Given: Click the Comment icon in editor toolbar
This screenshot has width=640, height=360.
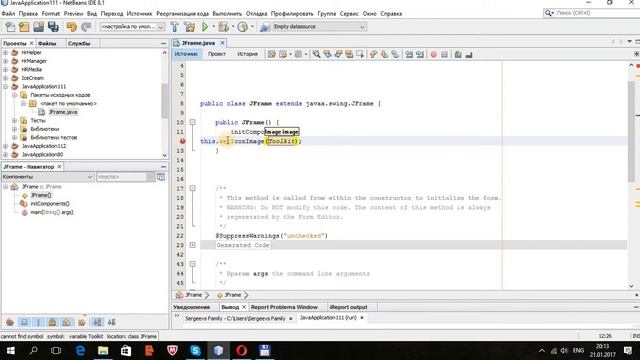Looking at the screenshot, I should (x=458, y=54).
